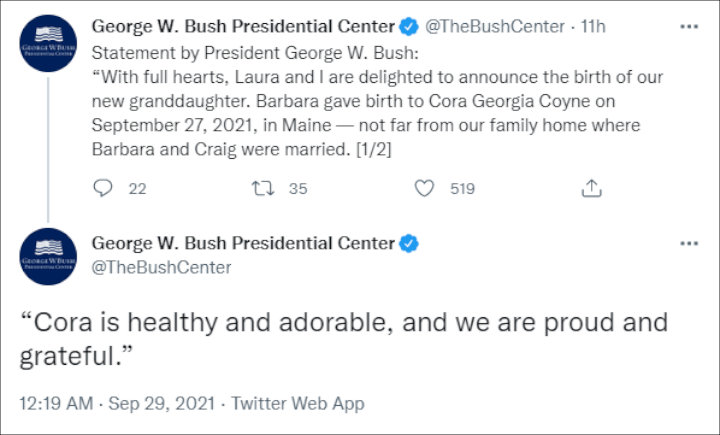Open three-dot menu on second tweet

tap(689, 243)
